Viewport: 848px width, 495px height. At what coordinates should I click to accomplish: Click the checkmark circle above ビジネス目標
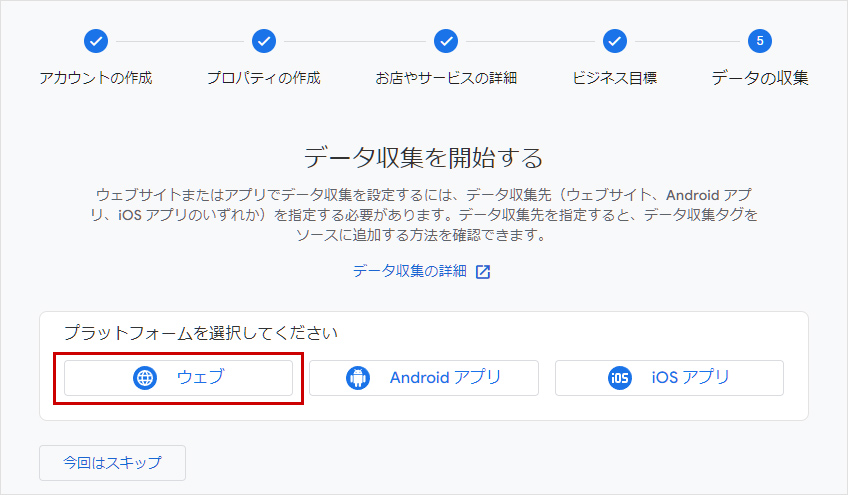click(x=615, y=41)
